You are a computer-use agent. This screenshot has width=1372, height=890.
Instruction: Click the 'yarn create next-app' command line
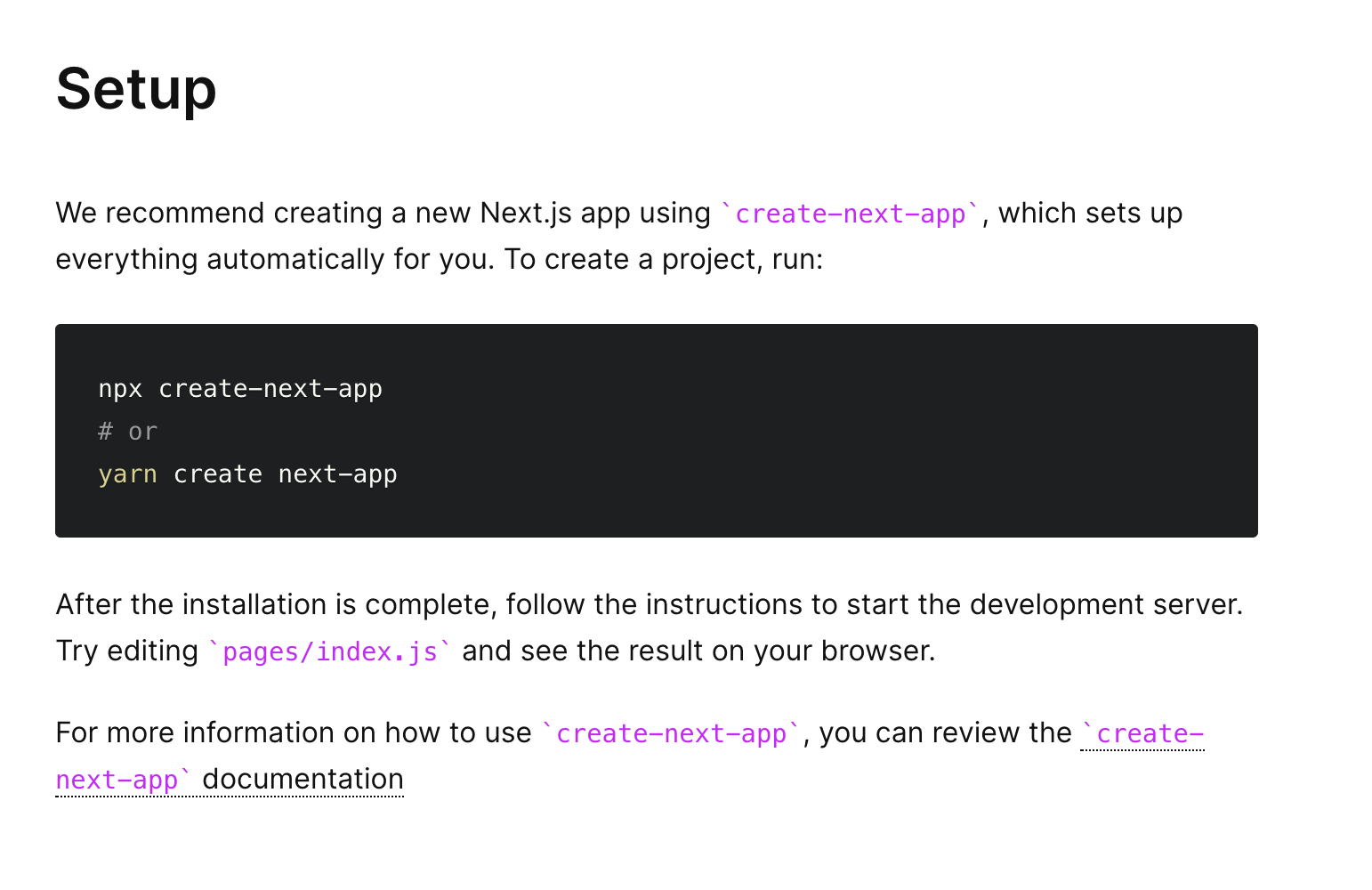247,474
